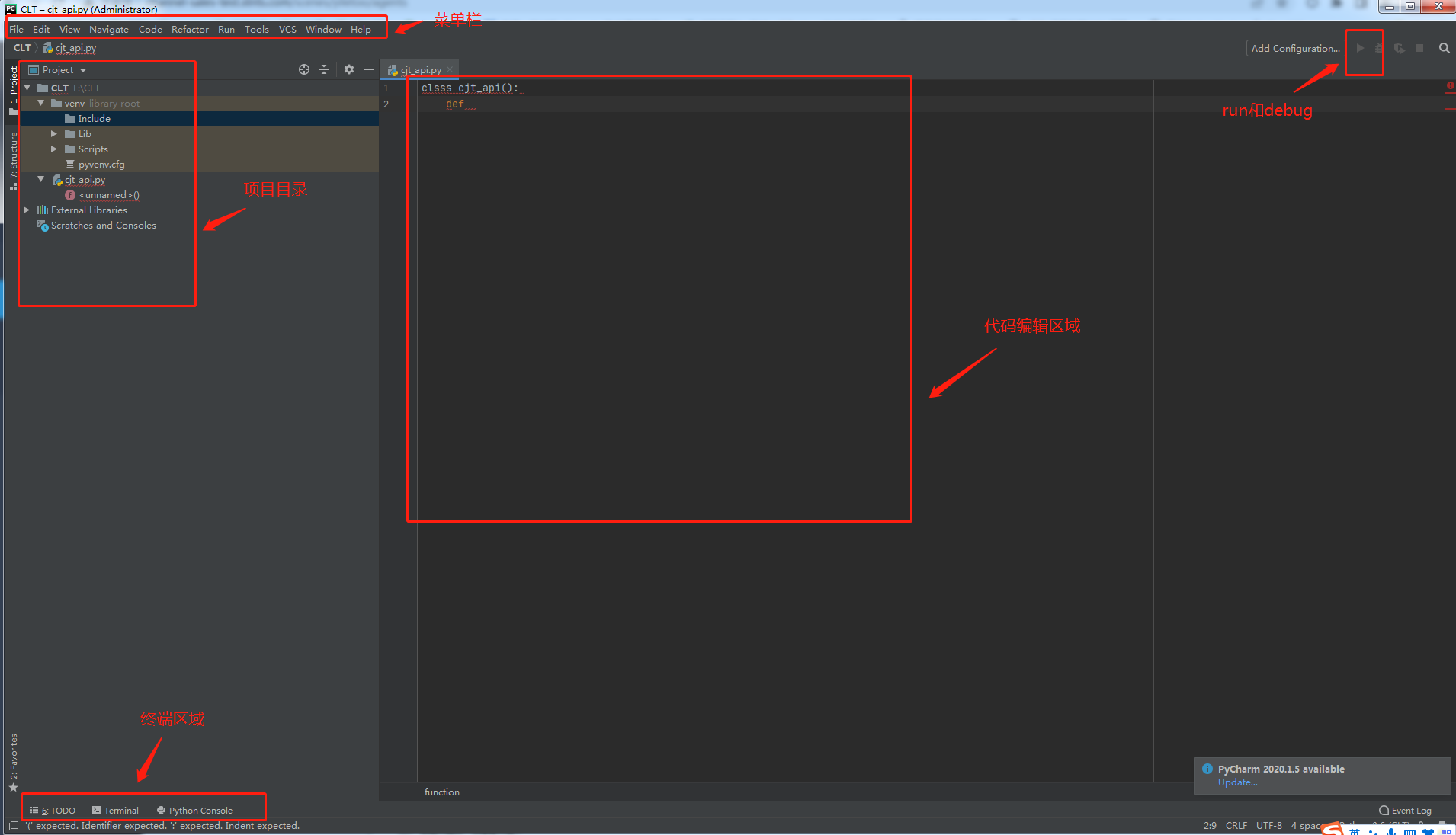Click Run with Coverage icon

1400,48
